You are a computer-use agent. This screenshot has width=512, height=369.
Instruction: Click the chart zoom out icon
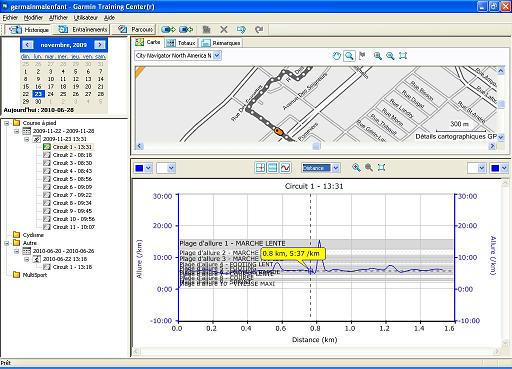(x=369, y=168)
